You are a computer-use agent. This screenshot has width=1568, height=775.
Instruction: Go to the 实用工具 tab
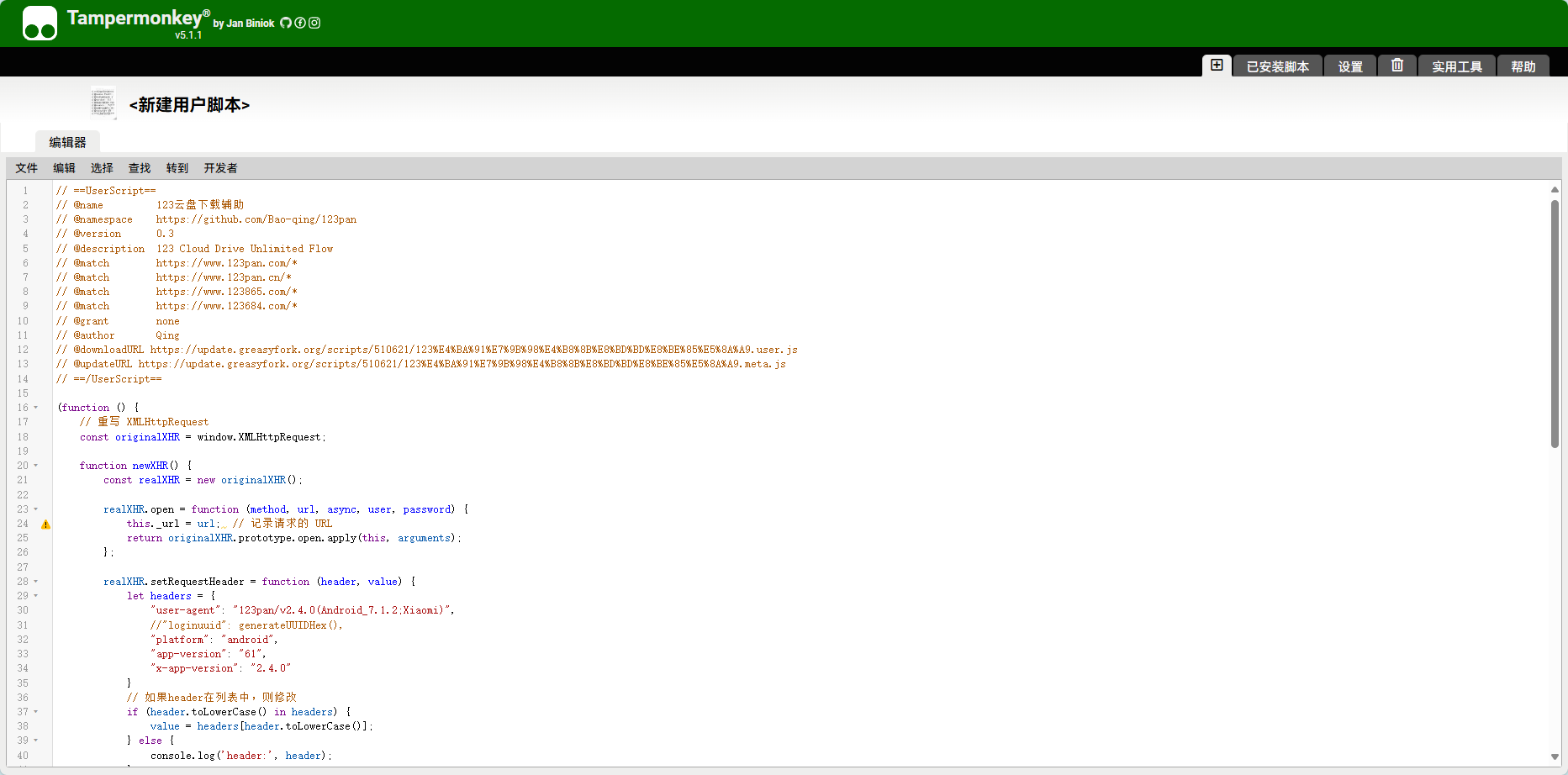[1457, 66]
